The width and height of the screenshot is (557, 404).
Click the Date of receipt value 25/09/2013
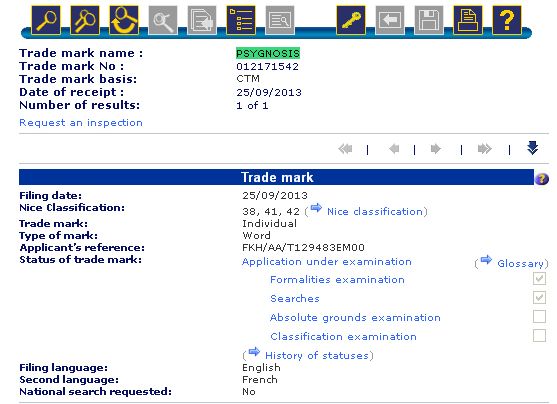click(269, 92)
